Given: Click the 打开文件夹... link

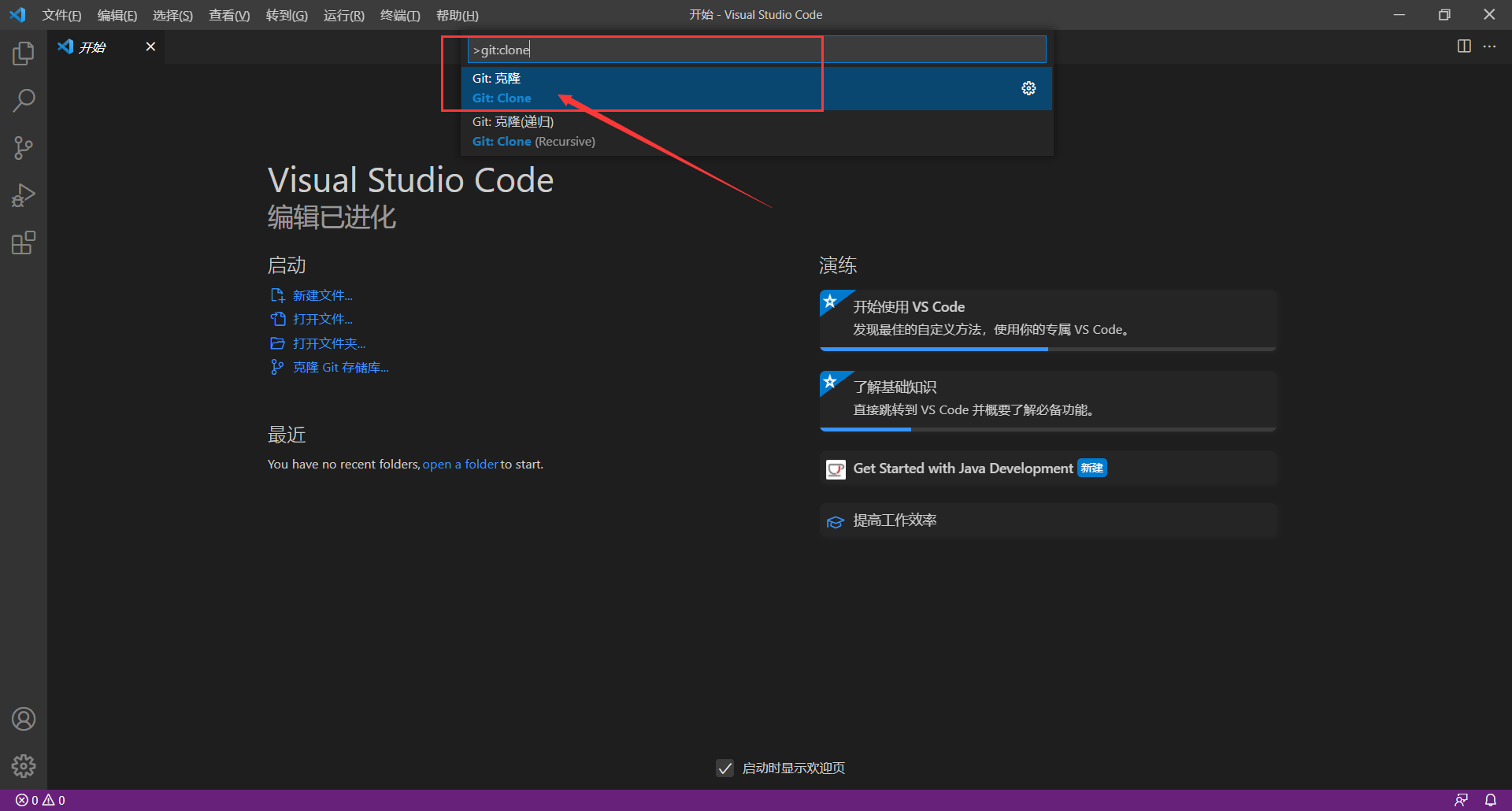Looking at the screenshot, I should coord(329,343).
